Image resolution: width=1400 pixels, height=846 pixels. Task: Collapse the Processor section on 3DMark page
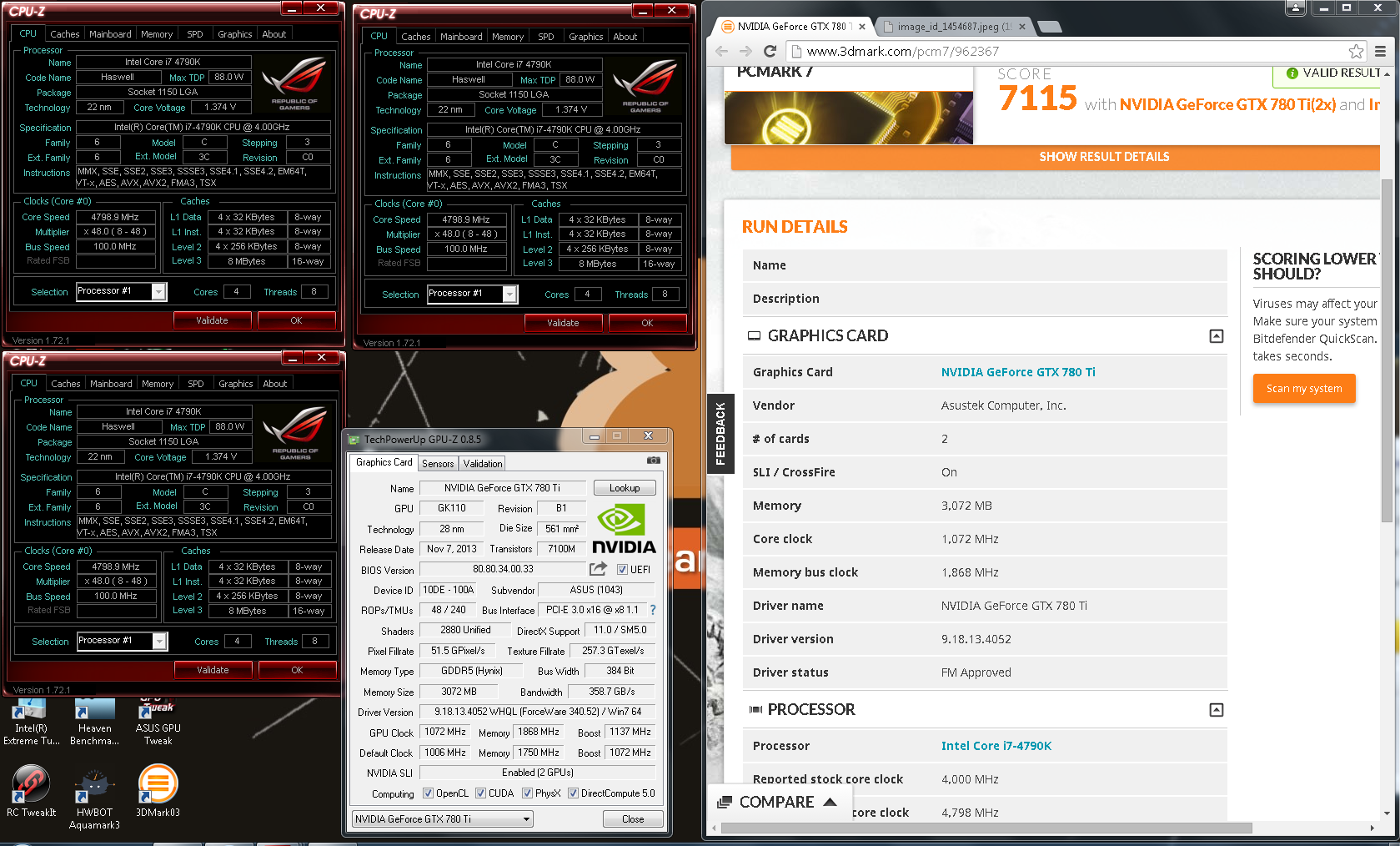pyautogui.click(x=1217, y=709)
